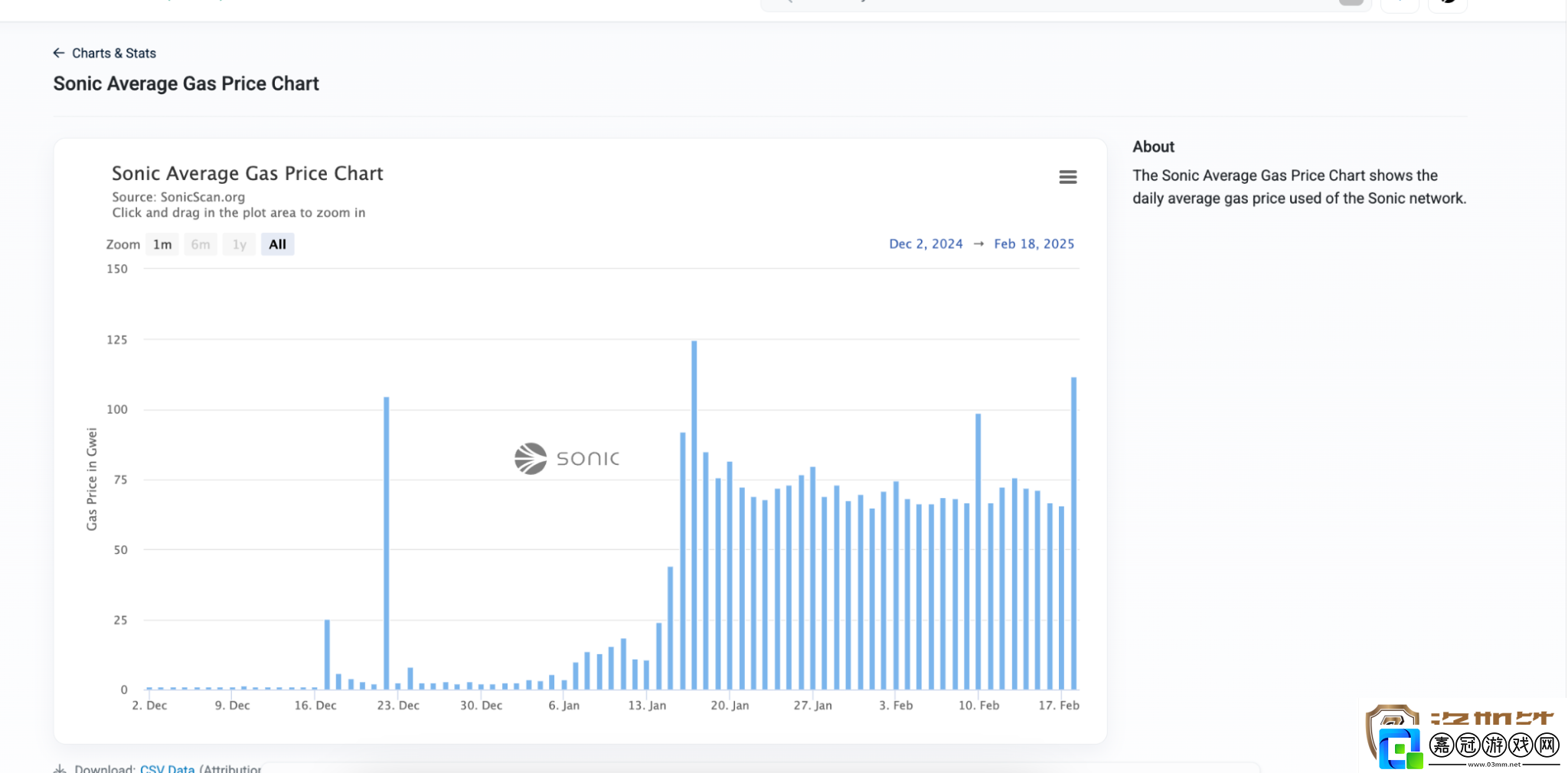Viewport: 1568px width, 773px height.
Task: Edit the Dec 2, 2024 start date
Action: [926, 244]
